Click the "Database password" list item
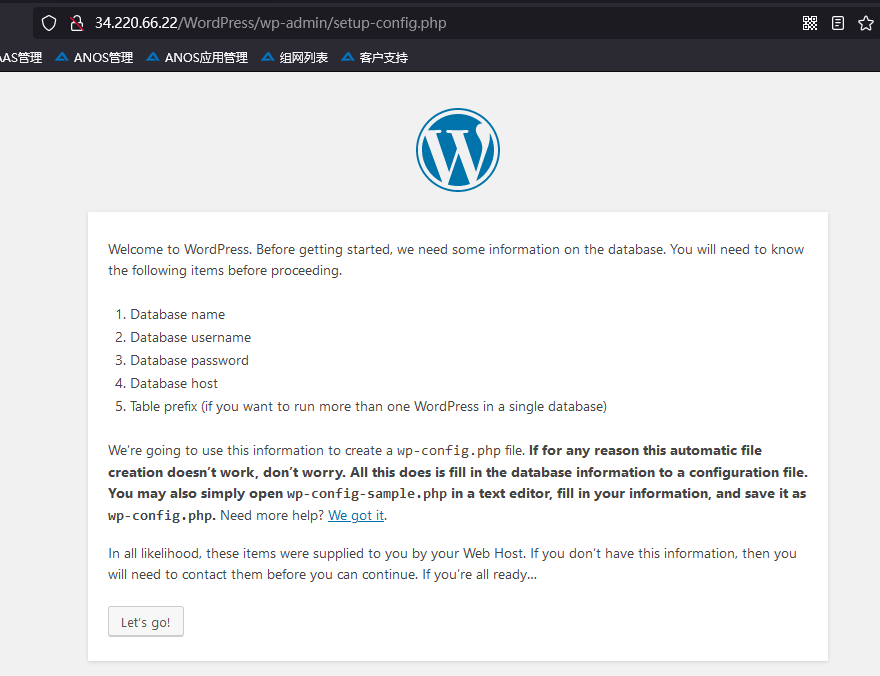The image size is (880, 676). pos(189,361)
